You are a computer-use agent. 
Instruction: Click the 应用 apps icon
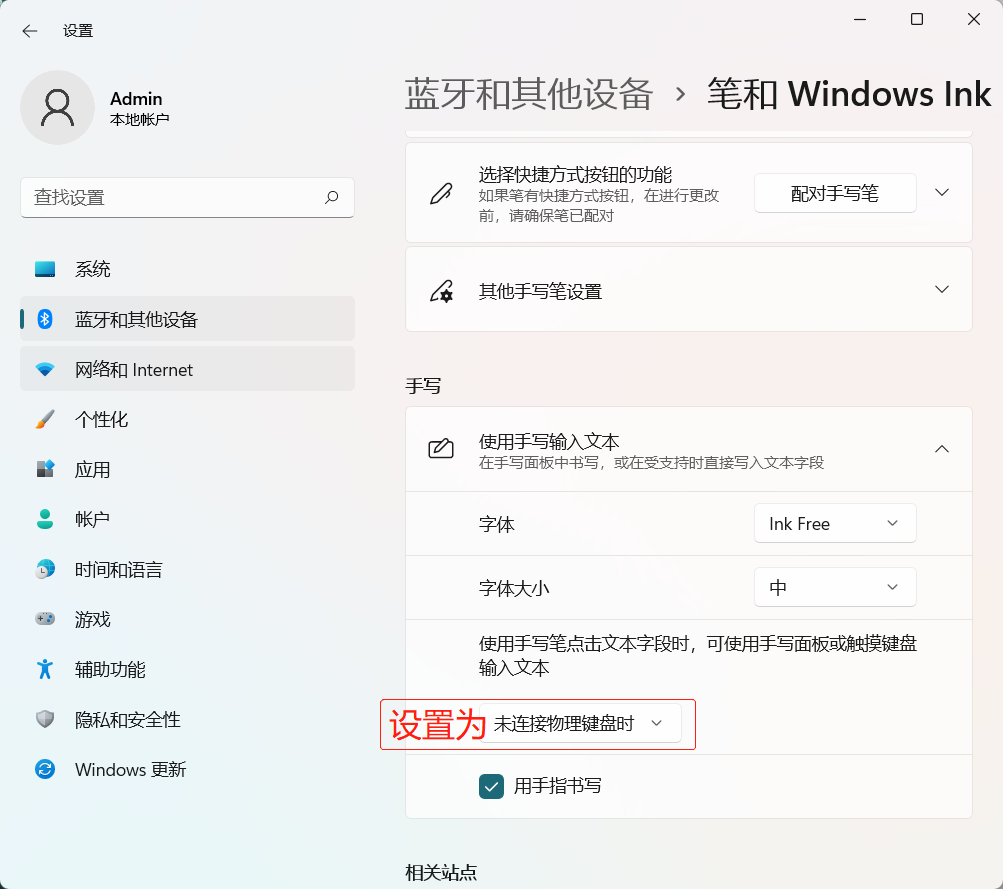(45, 469)
